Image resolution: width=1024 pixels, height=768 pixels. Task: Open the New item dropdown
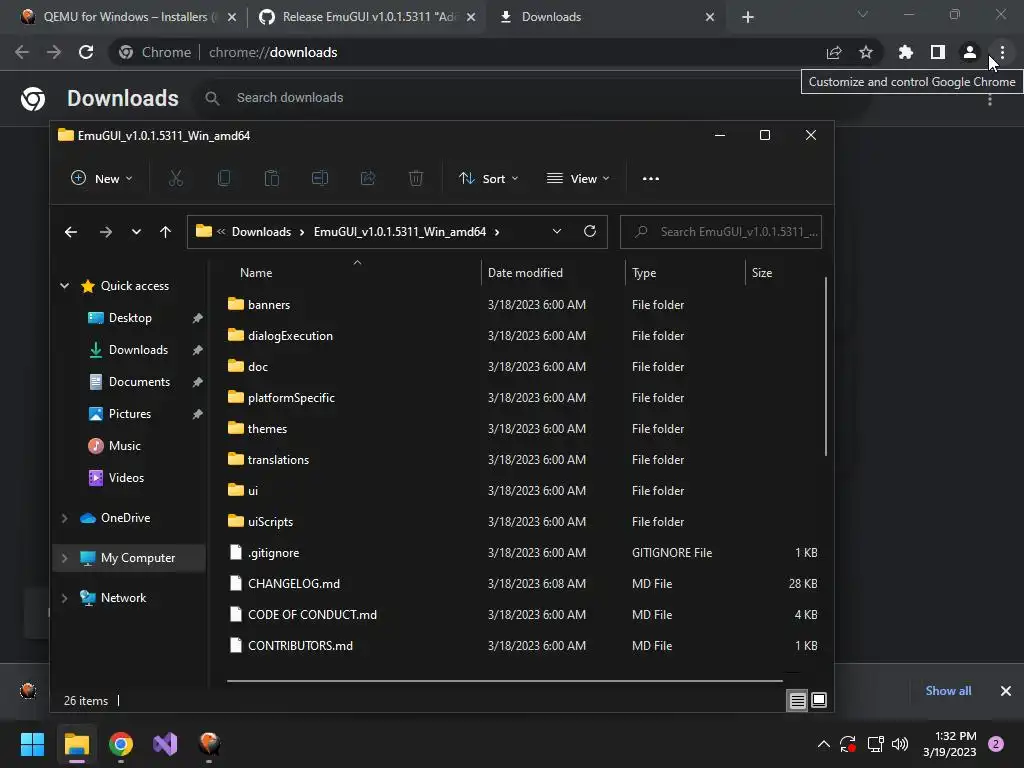click(101, 178)
